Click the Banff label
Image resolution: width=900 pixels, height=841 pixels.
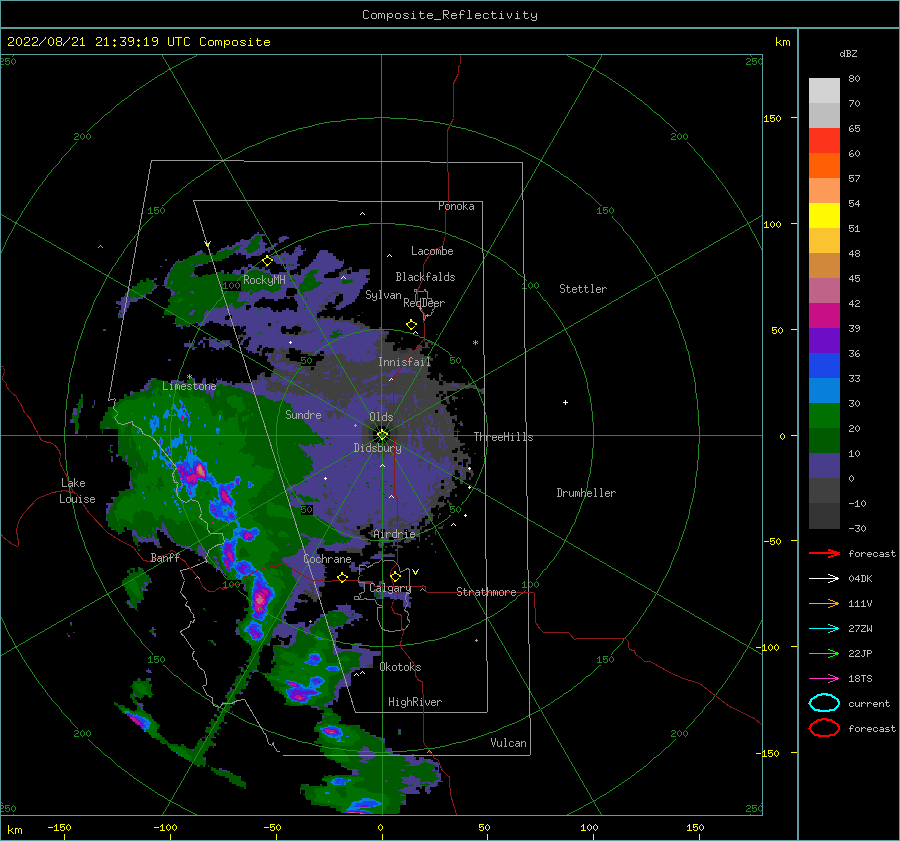(165, 557)
